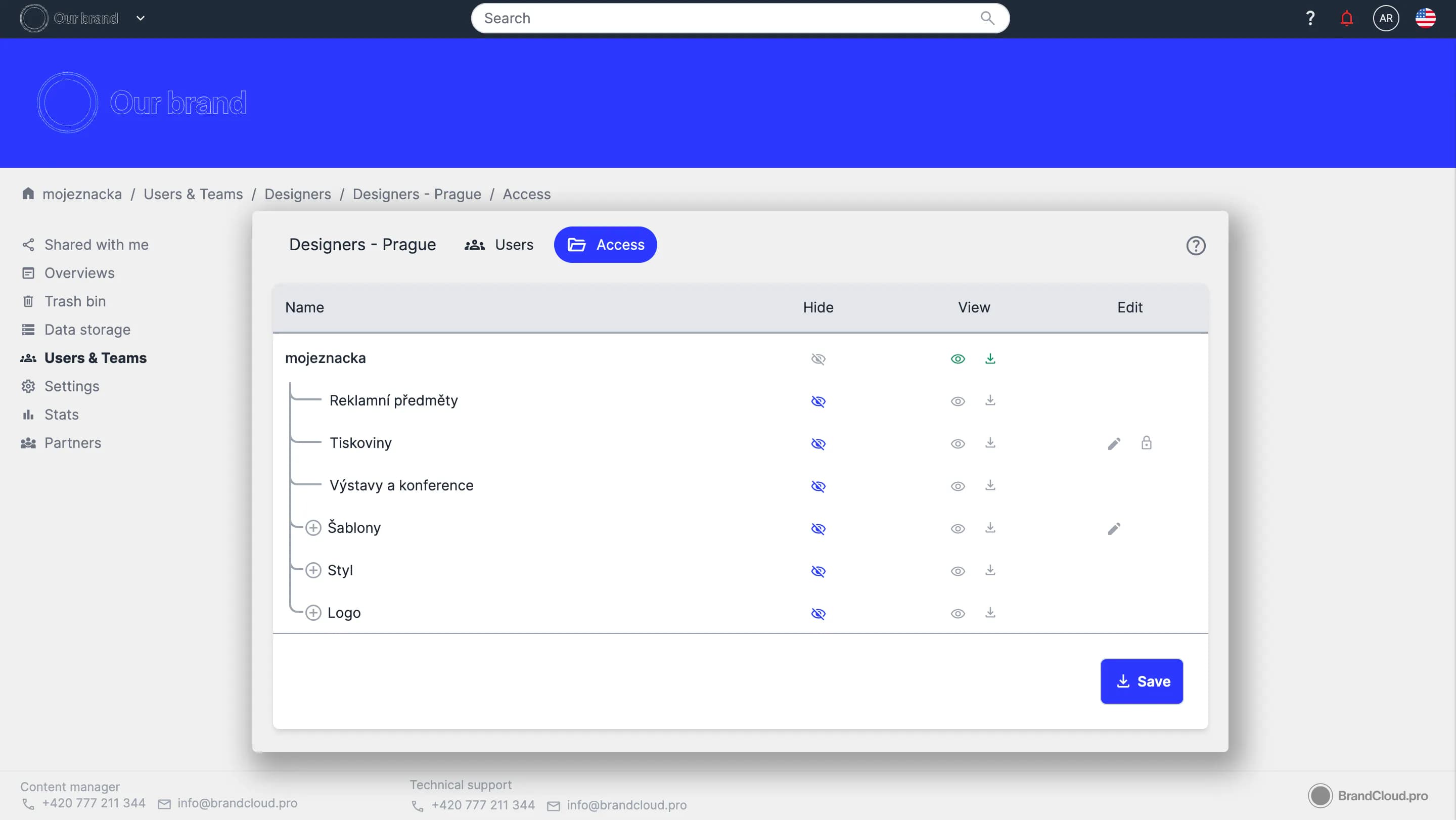
Task: Expand the Logo folder
Action: click(x=313, y=613)
